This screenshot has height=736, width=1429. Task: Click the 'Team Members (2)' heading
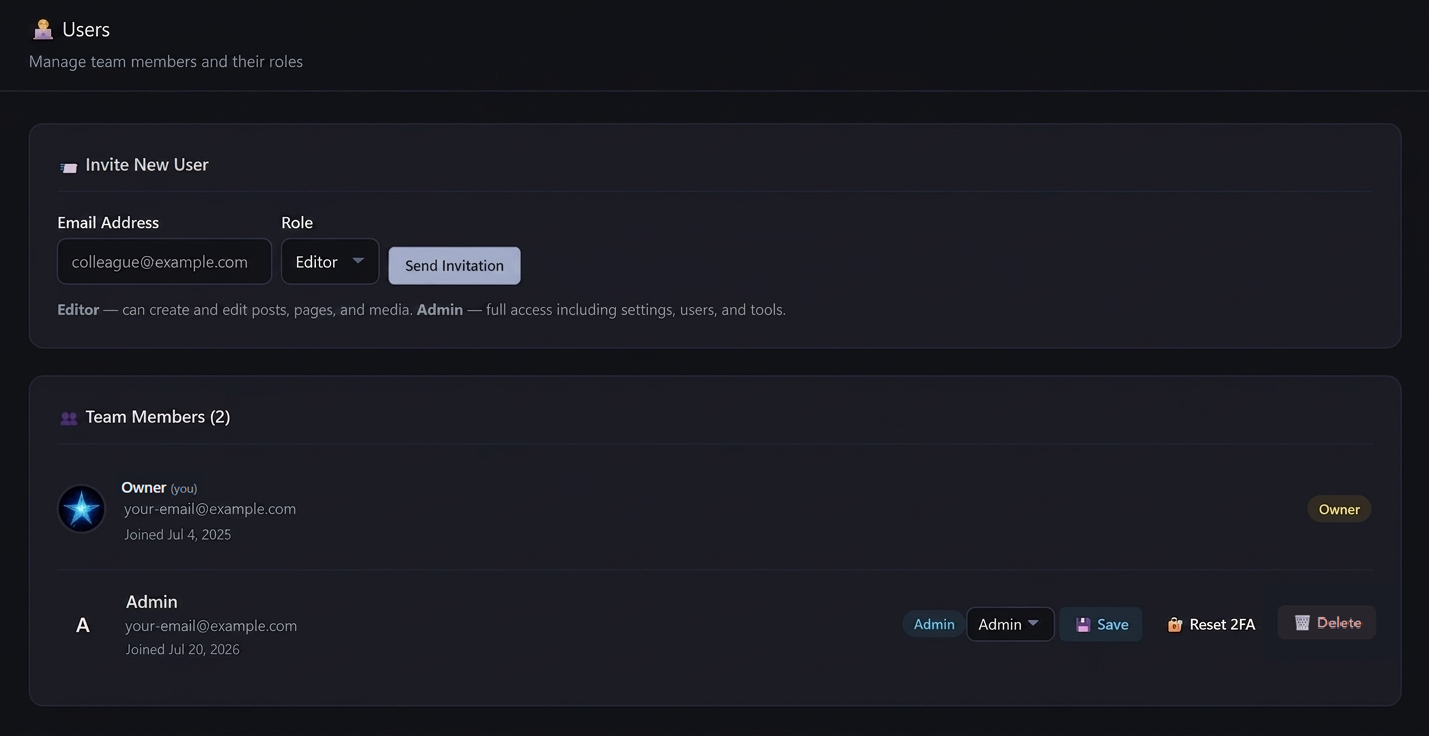[158, 417]
